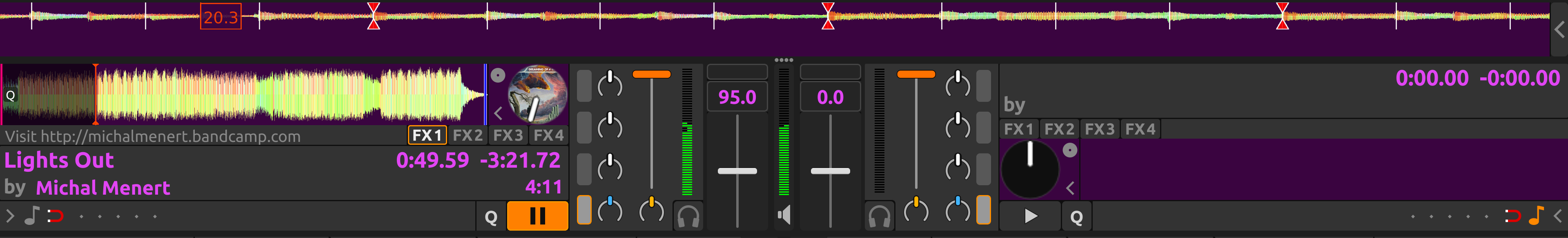Click the master speaker icon in the mixer center

point(784,215)
